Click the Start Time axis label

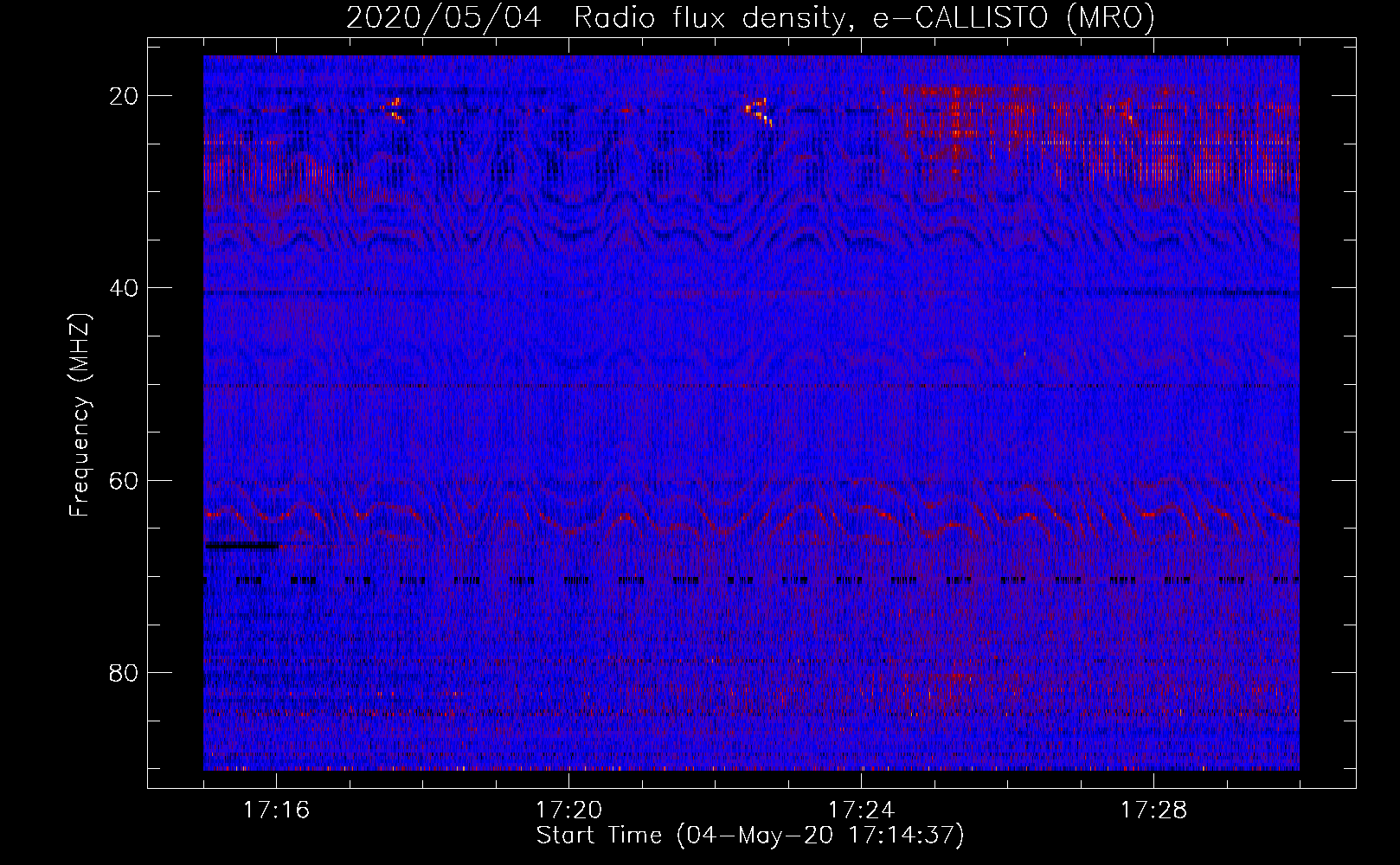point(750,836)
